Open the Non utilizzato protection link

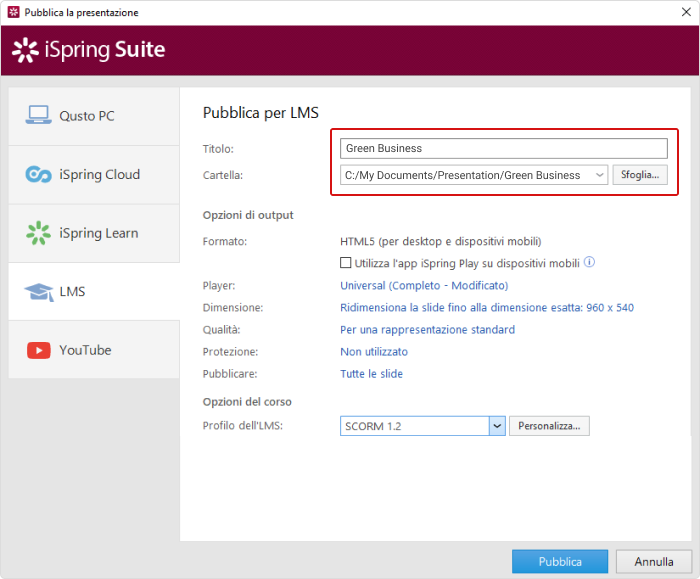click(x=374, y=352)
